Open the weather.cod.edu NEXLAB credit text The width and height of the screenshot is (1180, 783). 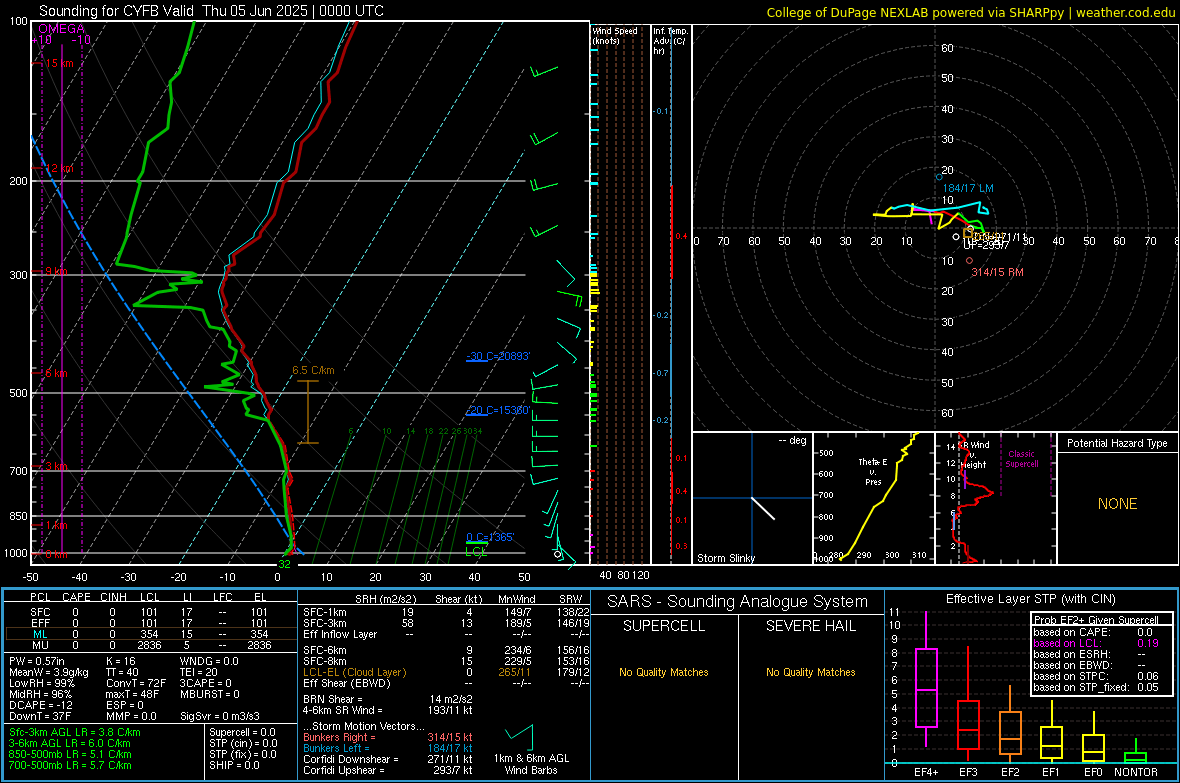click(970, 12)
